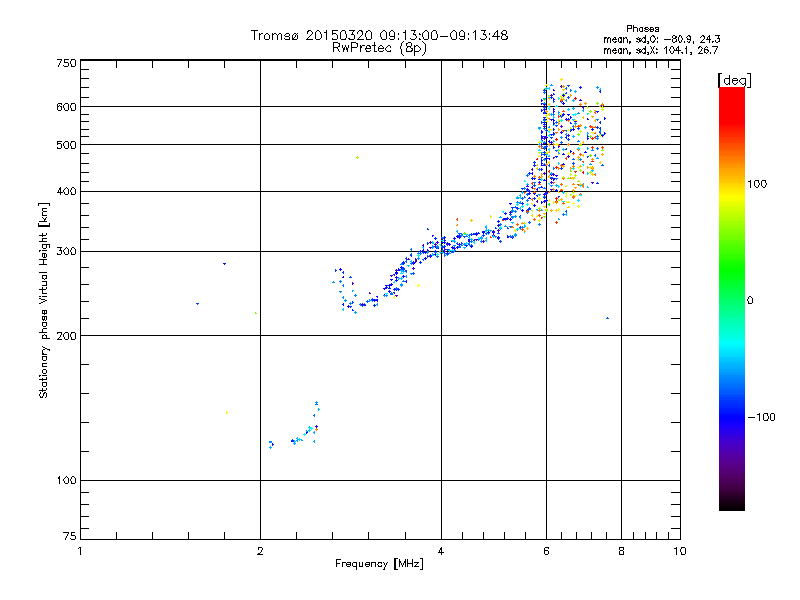Viewport: 800px width, 600px height.
Task: Click the "Frequency [MHz]" axis title
Action: click(x=379, y=564)
